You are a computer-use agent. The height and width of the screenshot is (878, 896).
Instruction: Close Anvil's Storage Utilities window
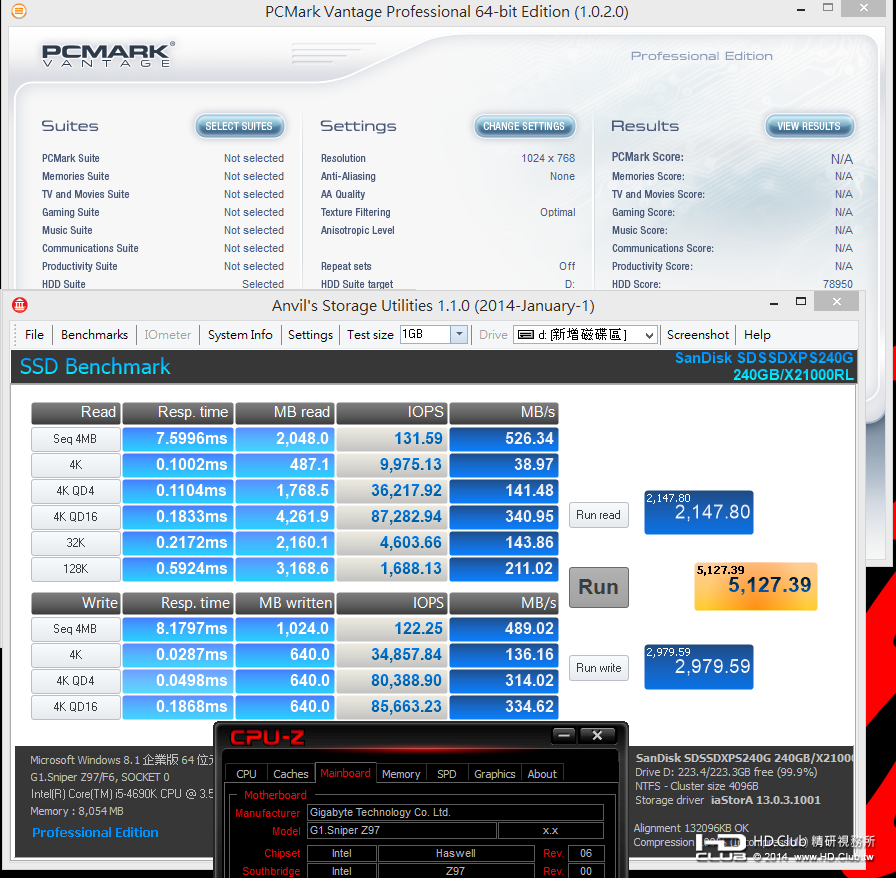(x=837, y=302)
